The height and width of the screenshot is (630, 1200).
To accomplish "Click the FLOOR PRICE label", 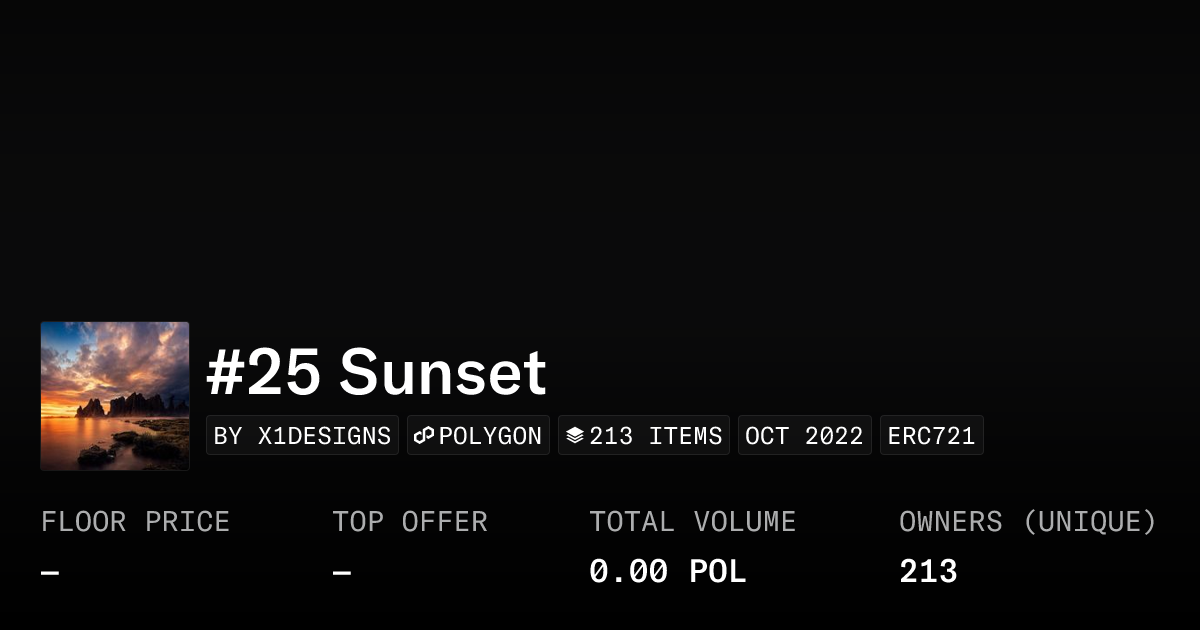I will click(135, 522).
